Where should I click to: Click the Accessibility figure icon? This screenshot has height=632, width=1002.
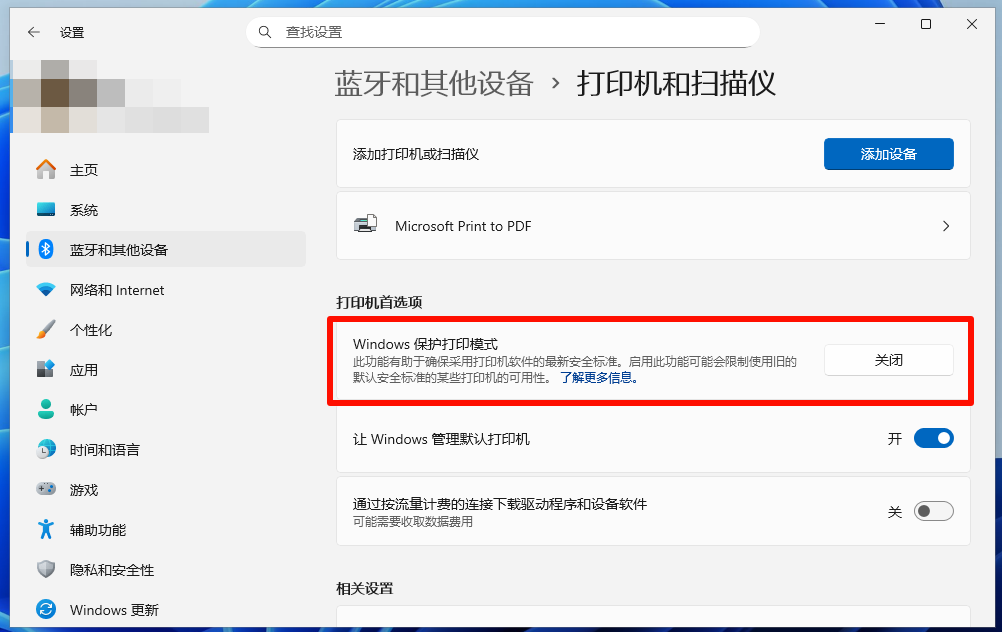[x=46, y=529]
